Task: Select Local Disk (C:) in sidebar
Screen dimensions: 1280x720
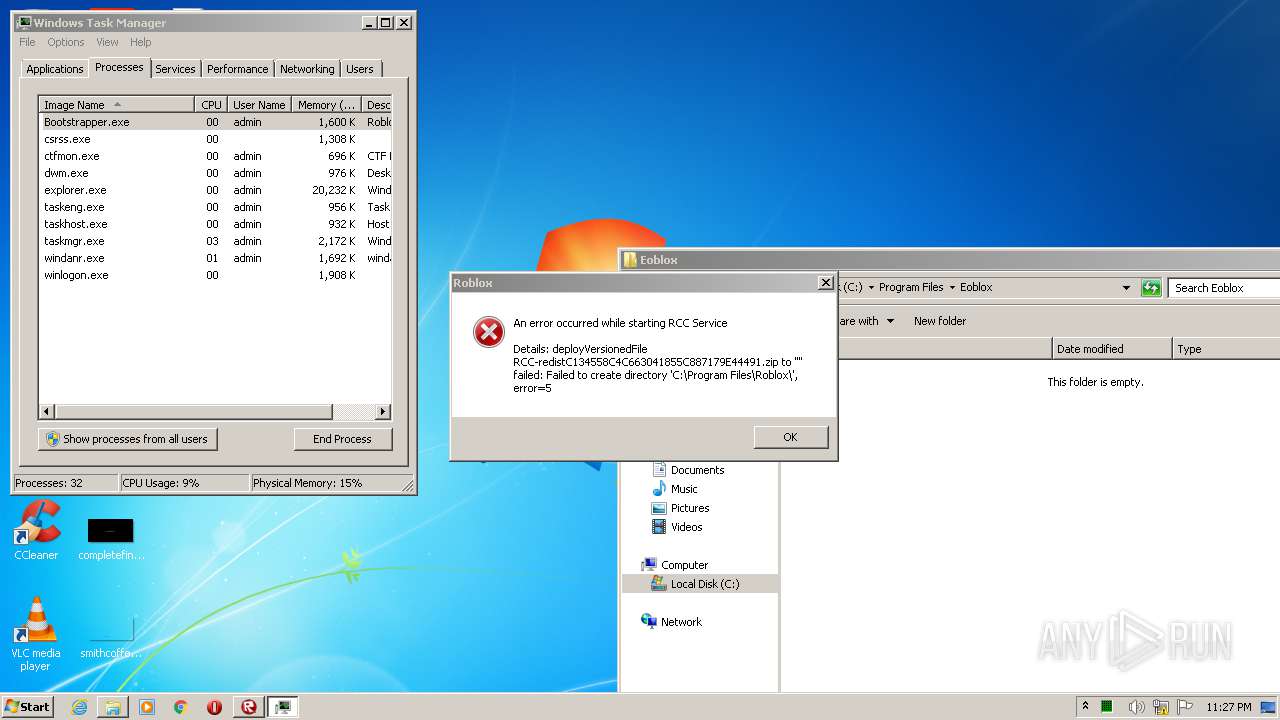Action: pos(700,584)
